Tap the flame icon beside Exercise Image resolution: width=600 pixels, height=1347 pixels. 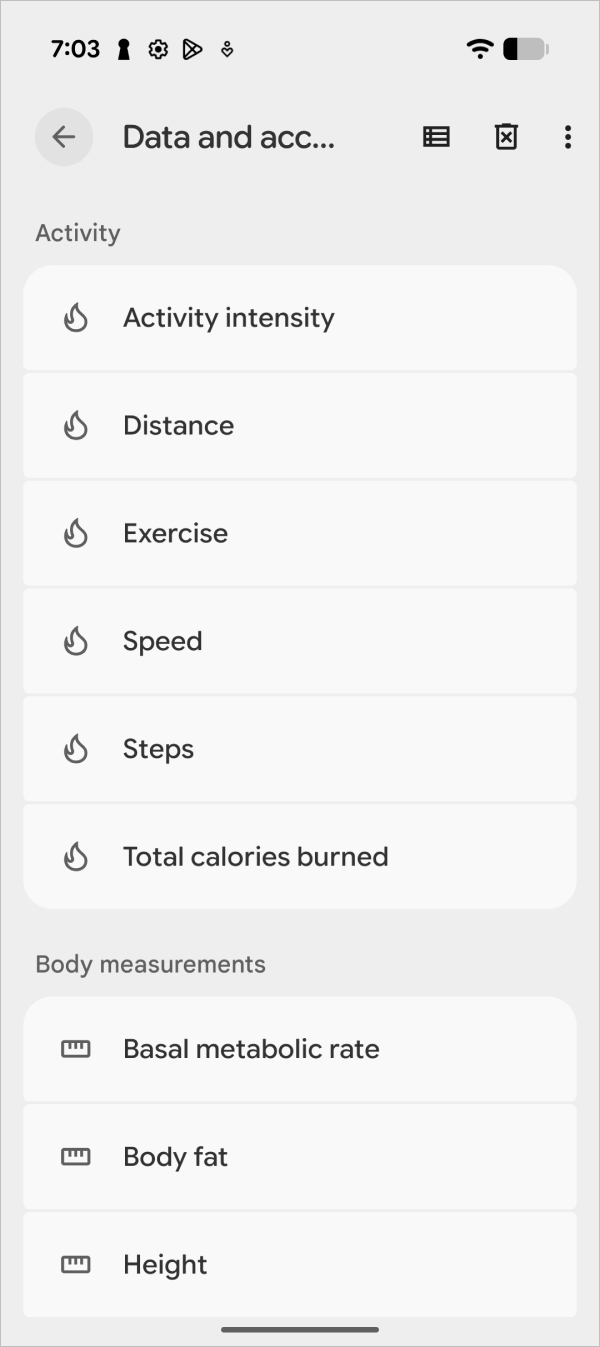[x=76, y=533]
